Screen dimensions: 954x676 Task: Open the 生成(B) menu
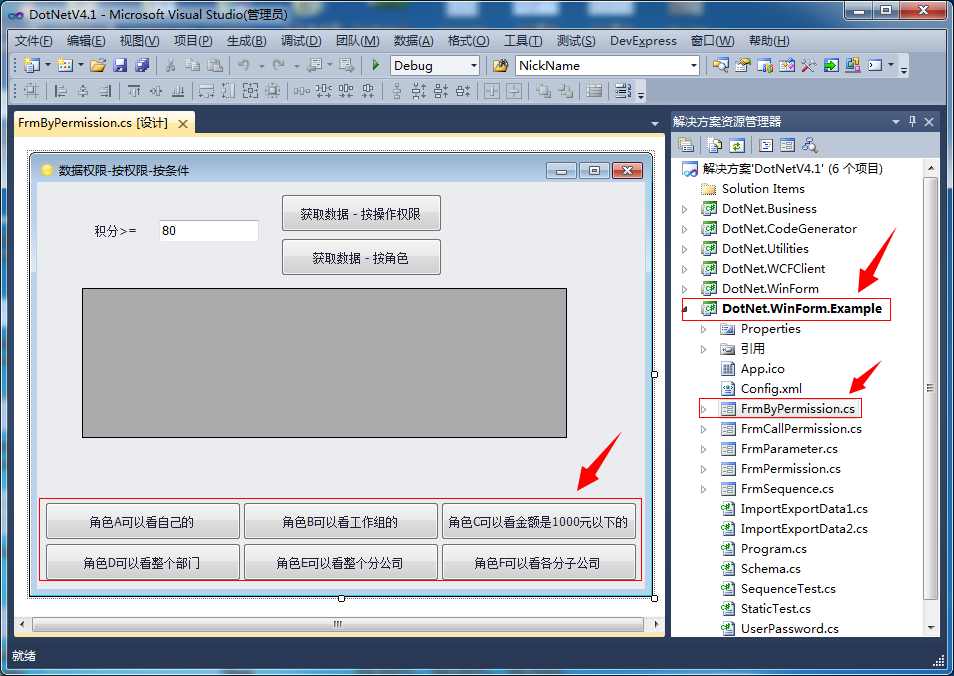pos(246,41)
